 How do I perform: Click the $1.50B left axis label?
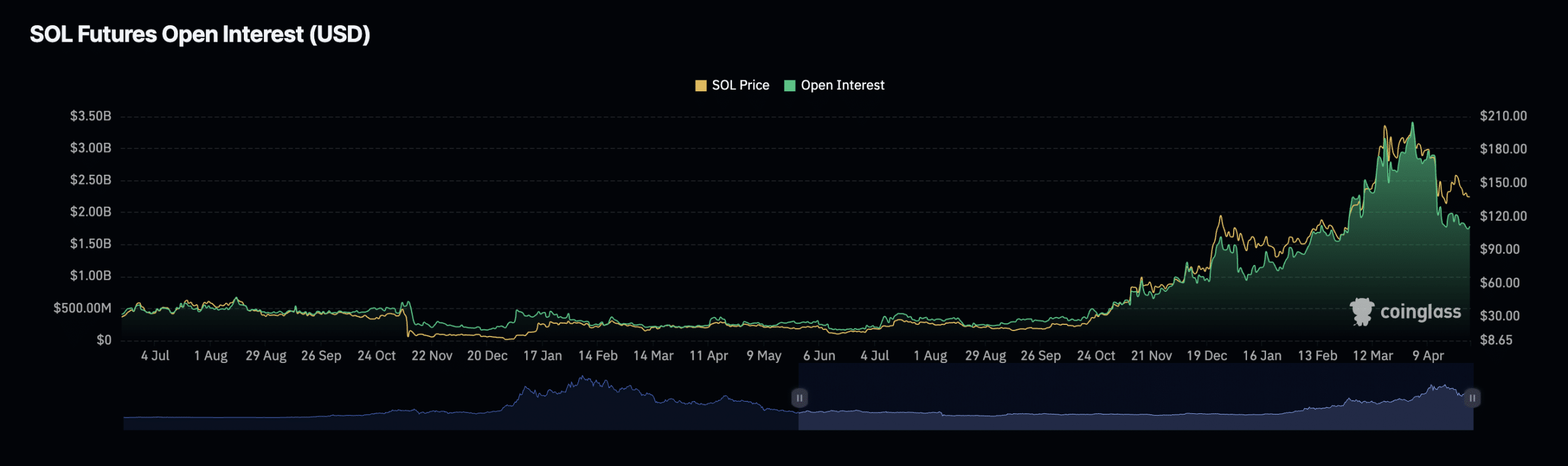pyautogui.click(x=91, y=243)
